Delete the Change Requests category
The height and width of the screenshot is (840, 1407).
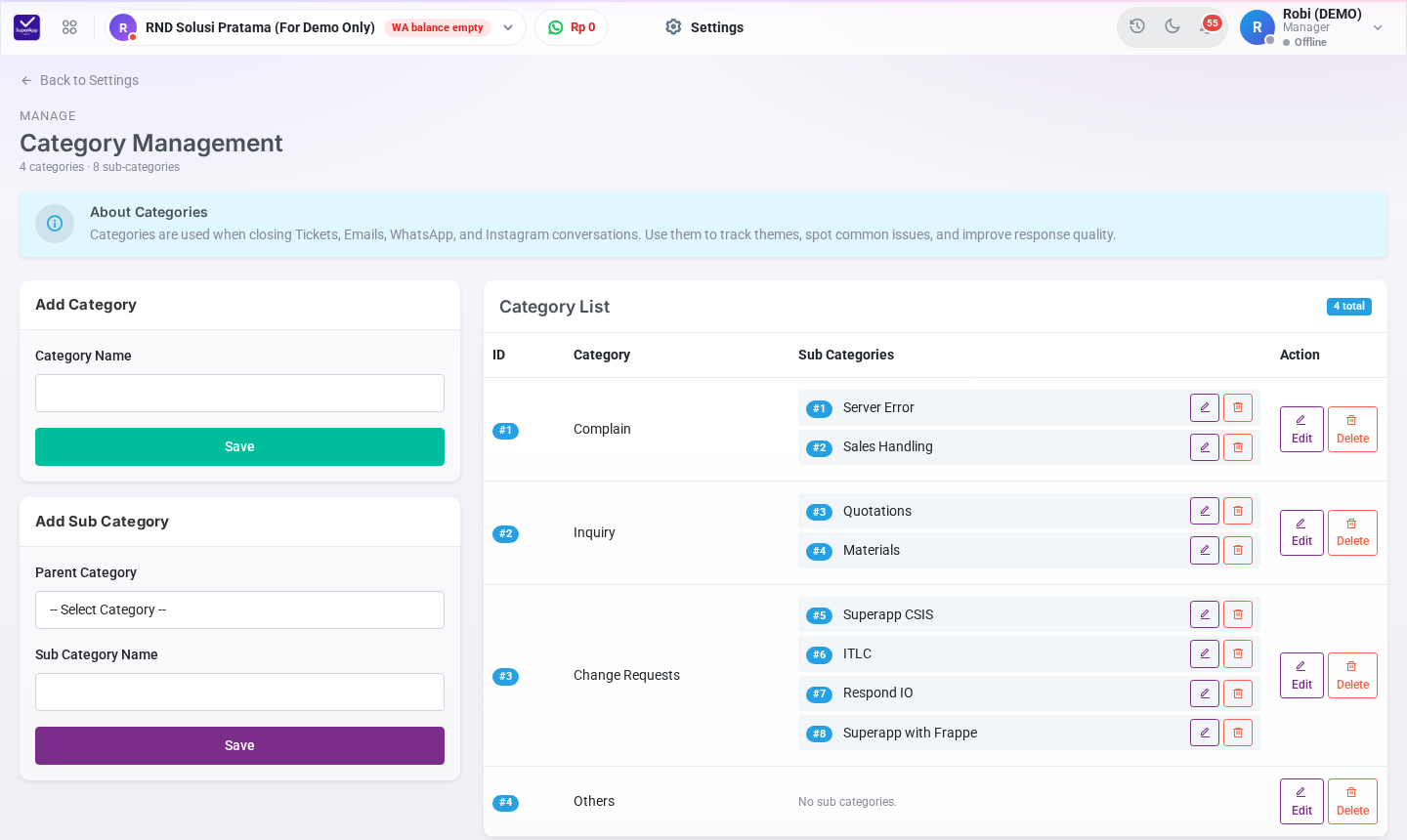click(1352, 675)
